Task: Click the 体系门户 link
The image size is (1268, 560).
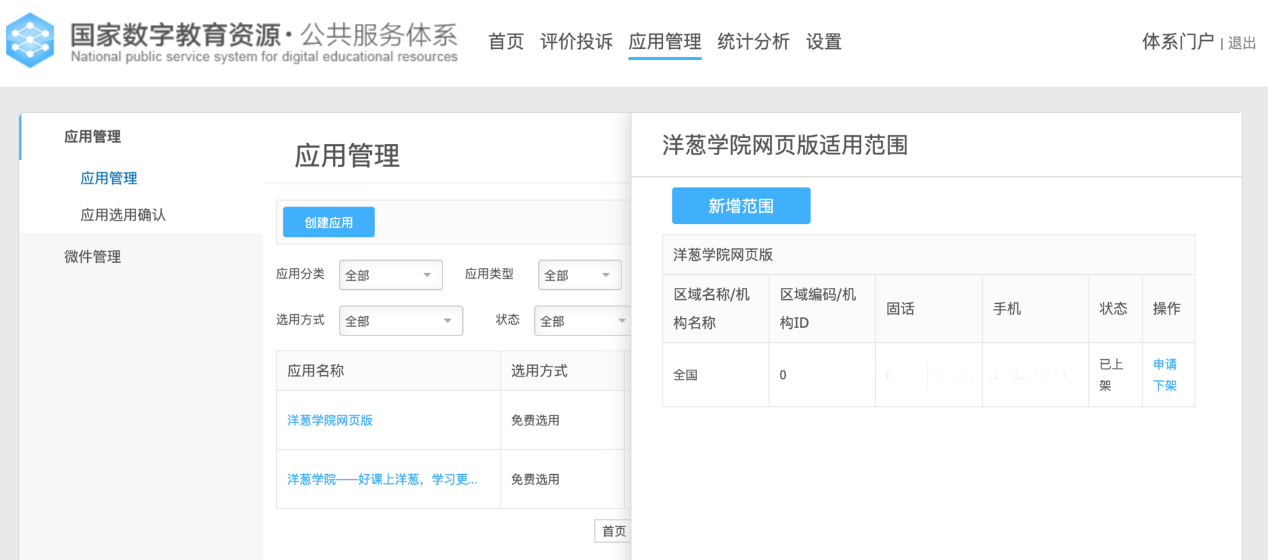Action: coord(1177,42)
